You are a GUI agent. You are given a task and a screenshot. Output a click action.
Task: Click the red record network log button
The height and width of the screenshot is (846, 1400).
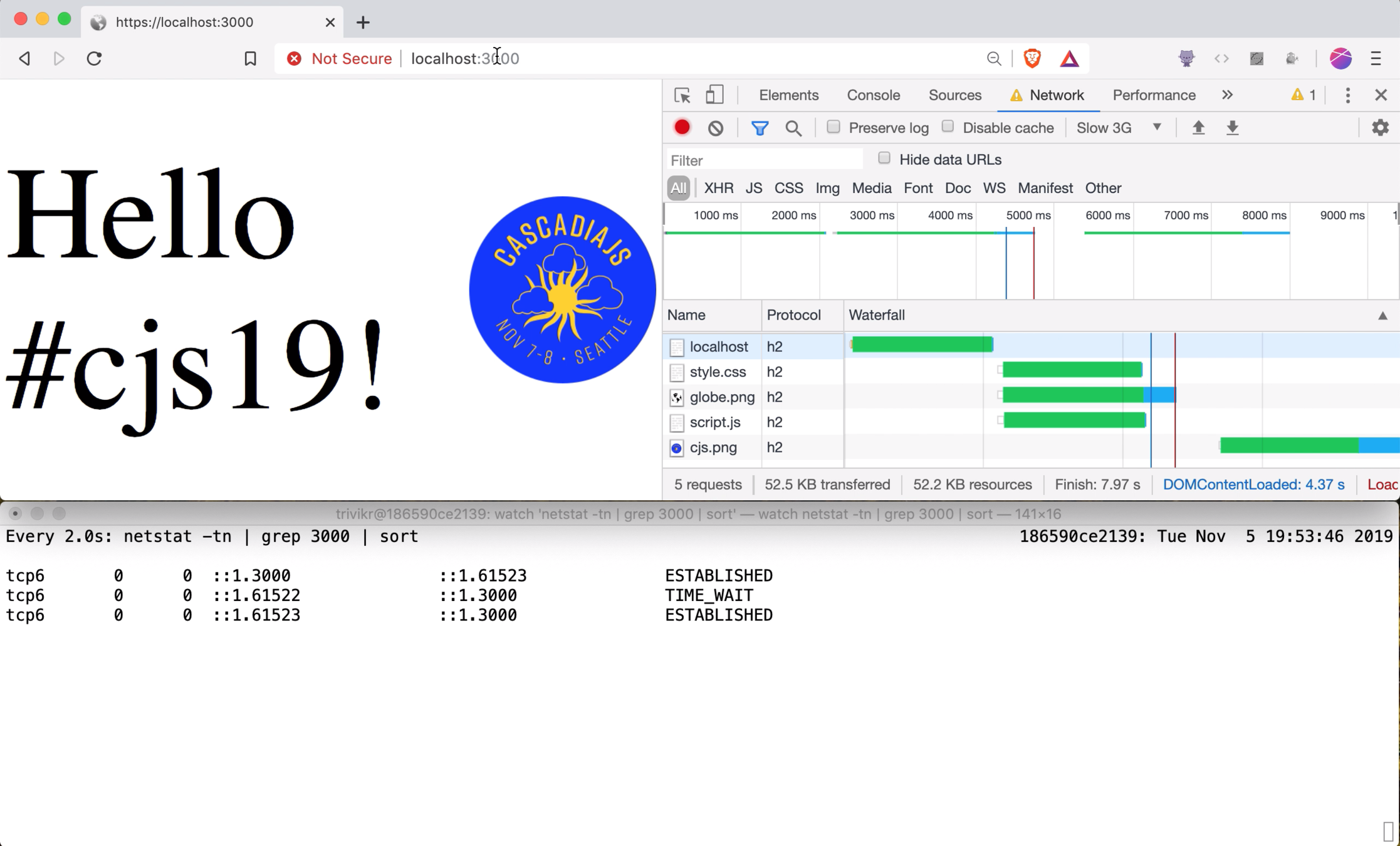click(682, 128)
